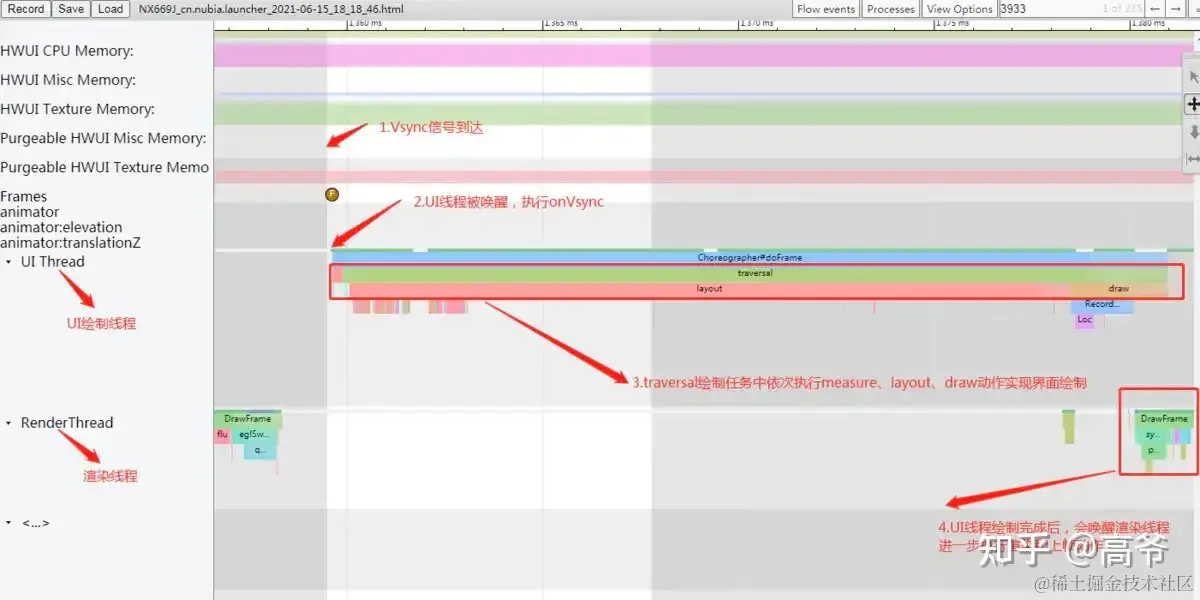Click the 1,370 ms ruler mark
This screenshot has height=600, width=1200.
(x=758, y=23)
